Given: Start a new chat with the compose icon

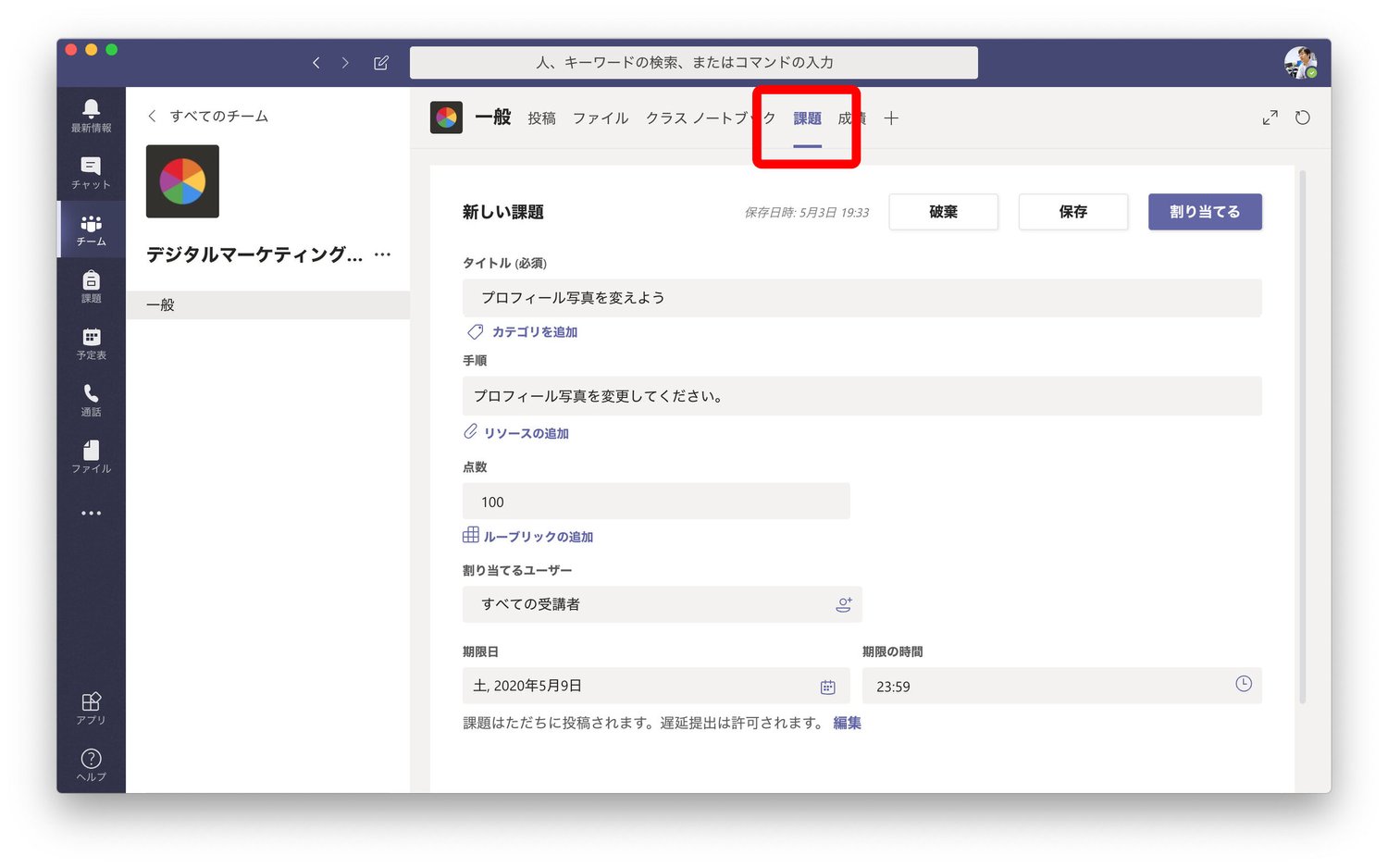Looking at the screenshot, I should pyautogui.click(x=380, y=62).
